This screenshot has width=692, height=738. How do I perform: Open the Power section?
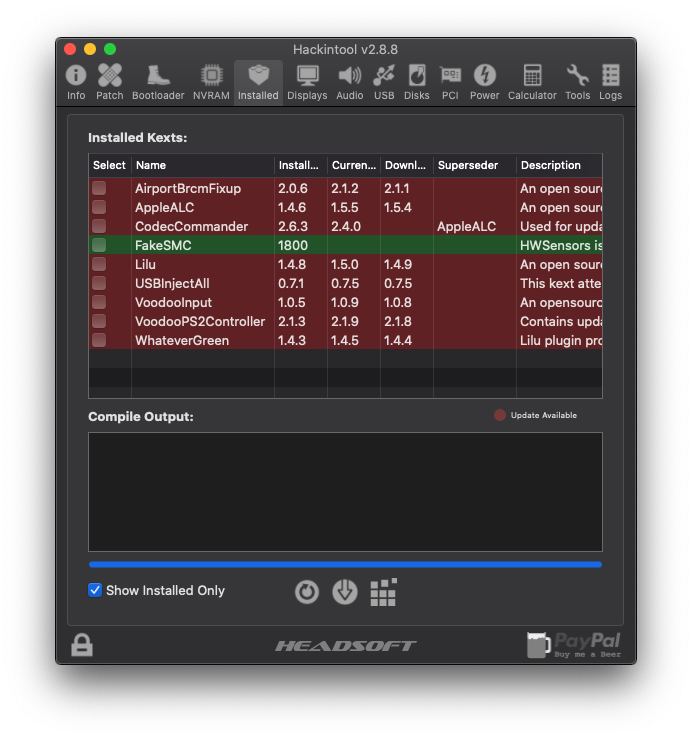(484, 82)
